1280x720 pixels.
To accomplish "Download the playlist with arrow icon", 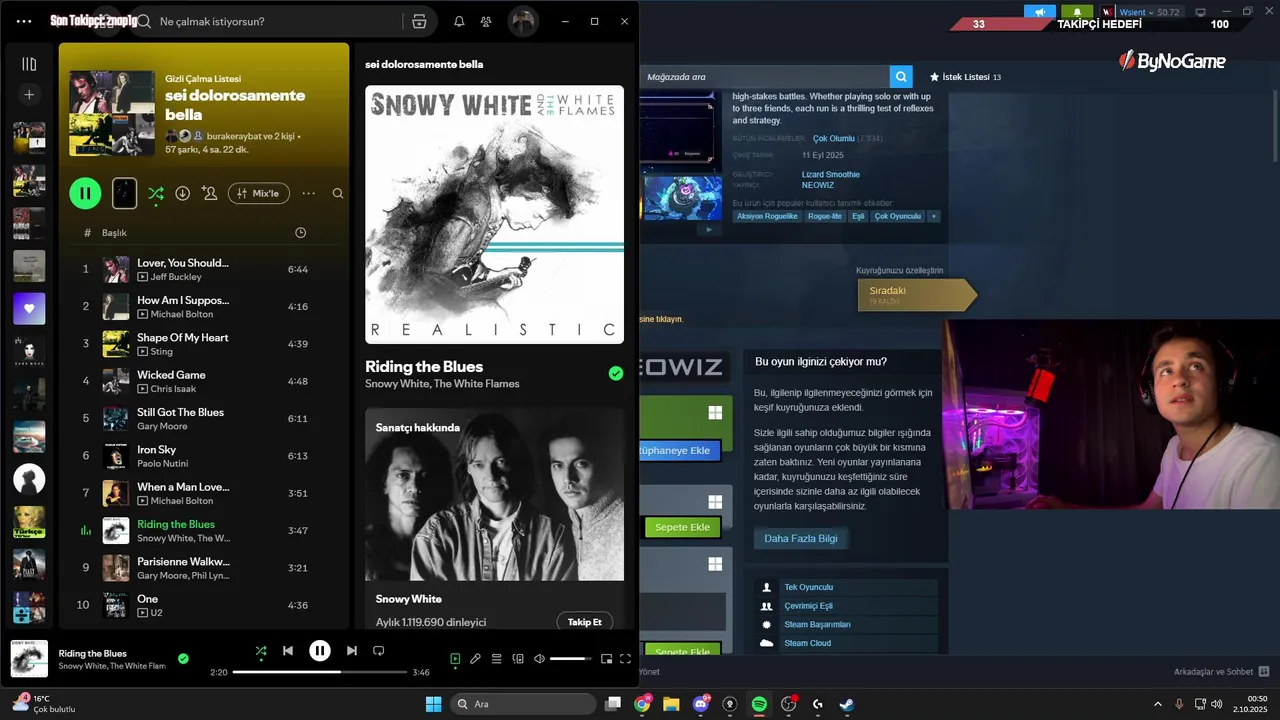I will pyautogui.click(x=182, y=193).
